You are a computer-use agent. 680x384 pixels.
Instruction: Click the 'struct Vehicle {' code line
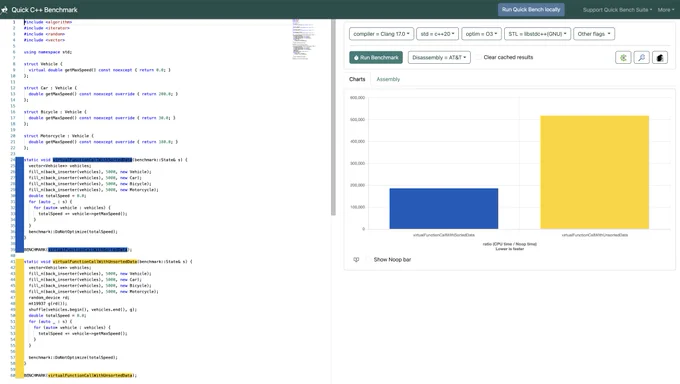(x=43, y=64)
